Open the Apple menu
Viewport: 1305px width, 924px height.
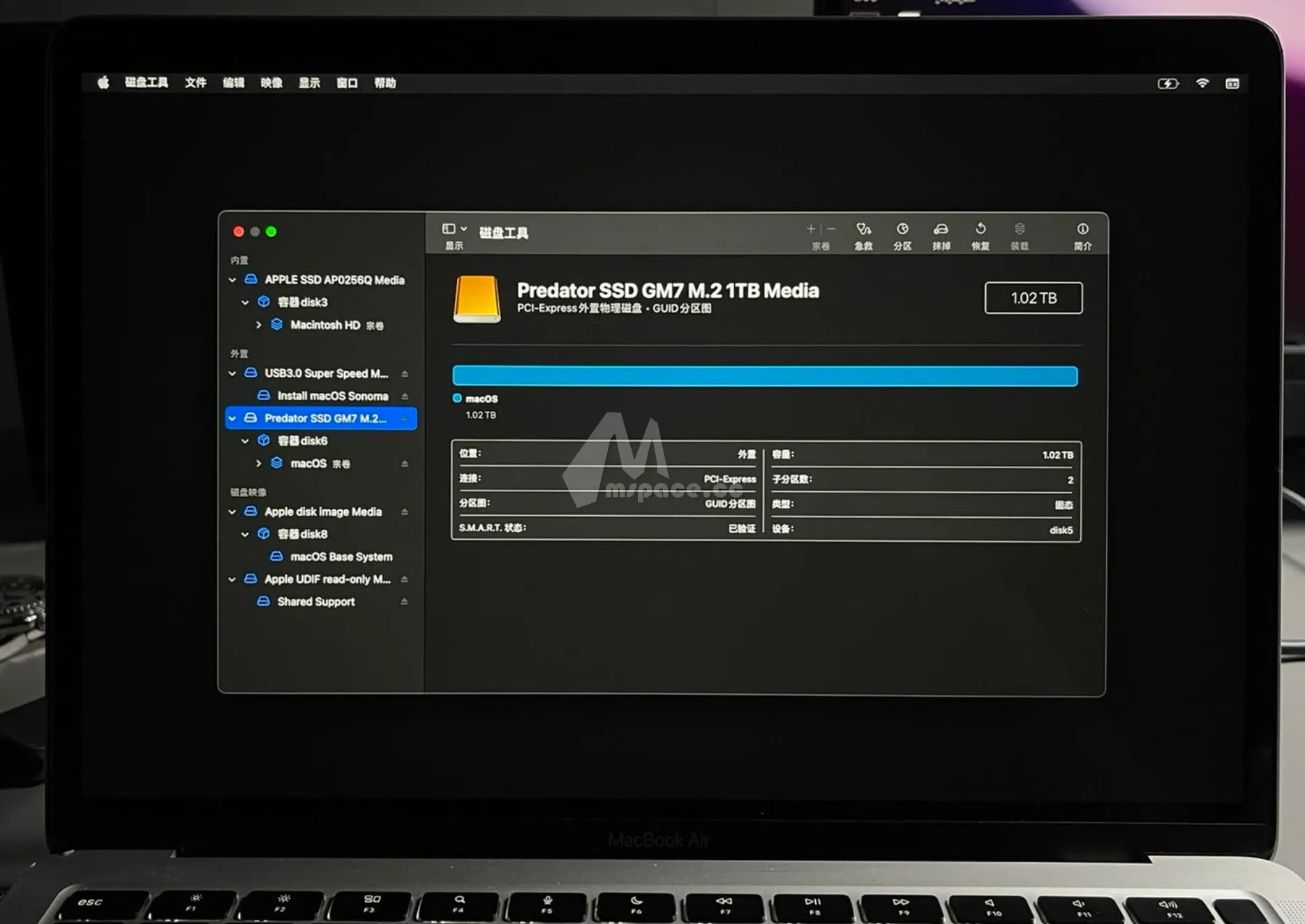[103, 83]
